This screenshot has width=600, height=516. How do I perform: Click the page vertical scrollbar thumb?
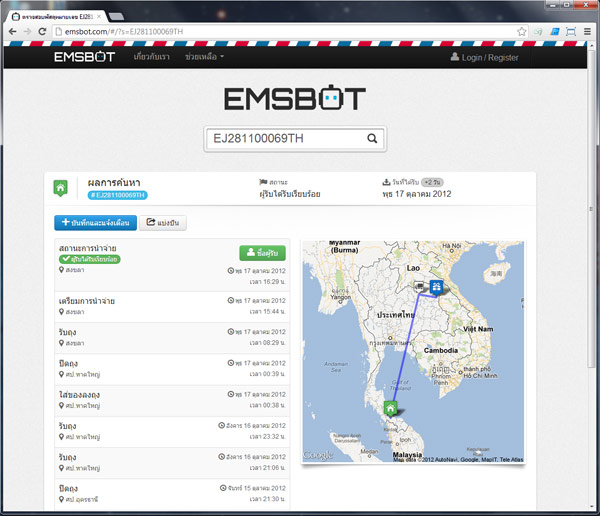pyautogui.click(x=591, y=209)
